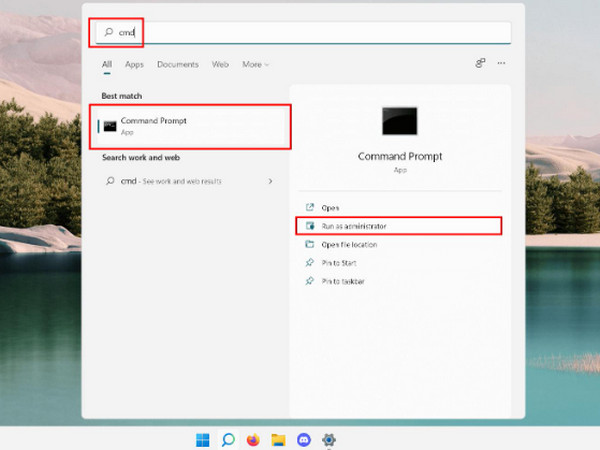Launch Firefox from the taskbar
The image size is (600, 450).
(x=253, y=440)
